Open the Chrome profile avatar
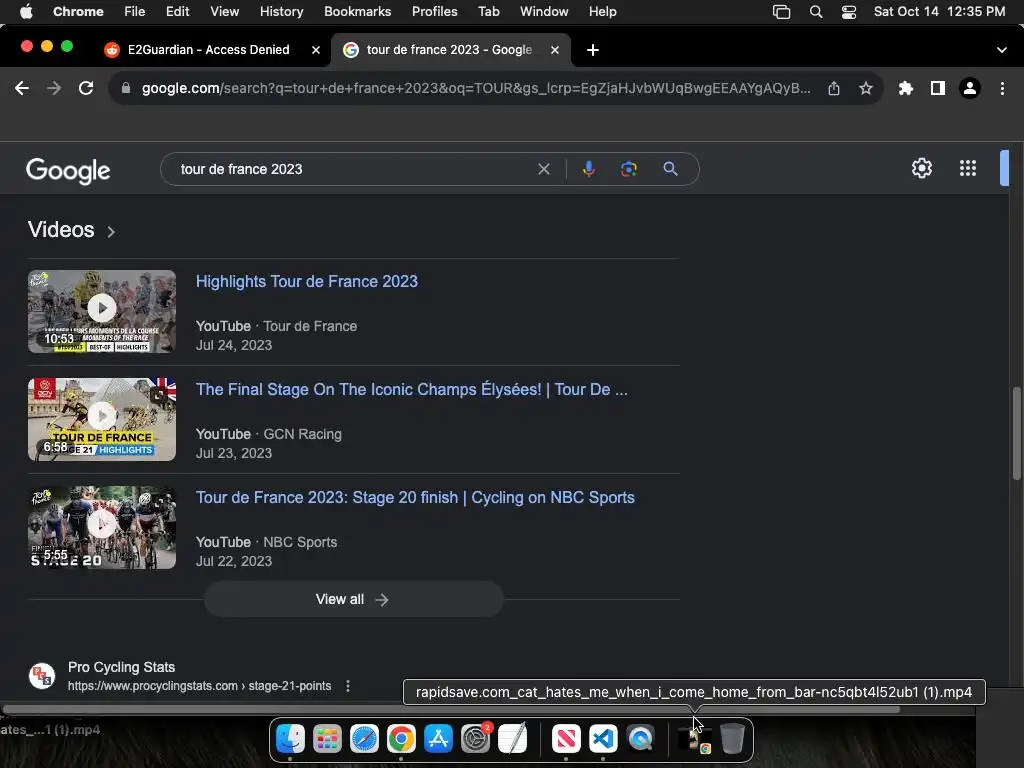Image resolution: width=1024 pixels, height=768 pixels. coord(970,88)
